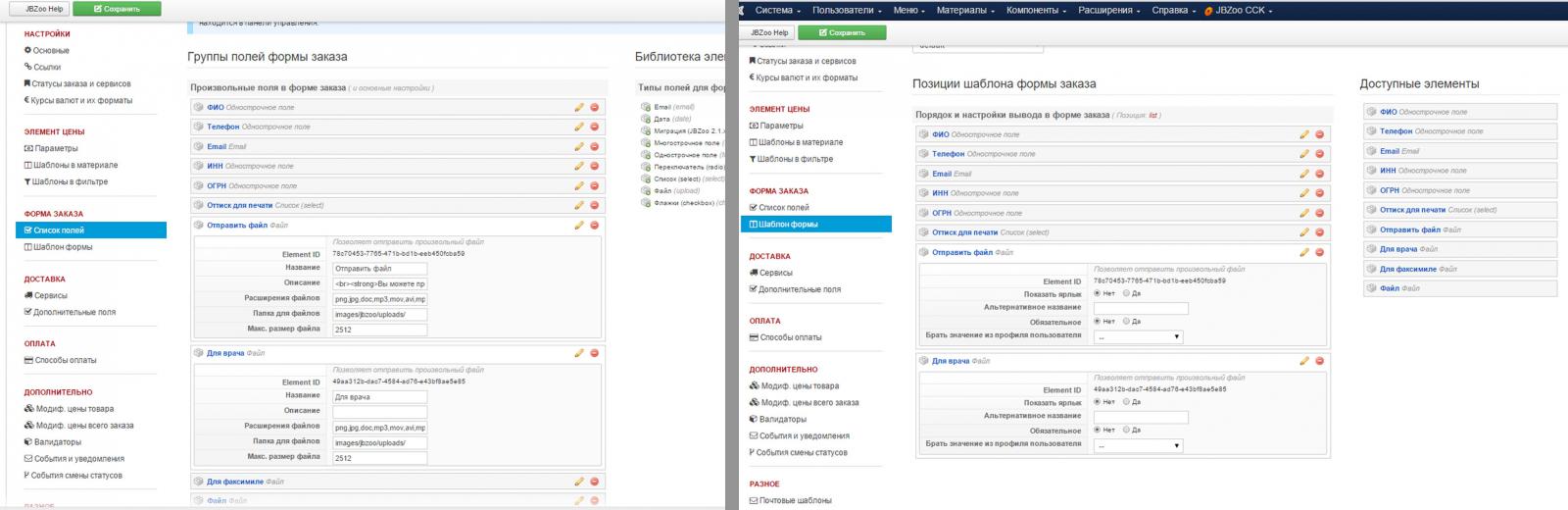Open the JBZoo CCK menu
1568x510 pixels.
click(1243, 10)
